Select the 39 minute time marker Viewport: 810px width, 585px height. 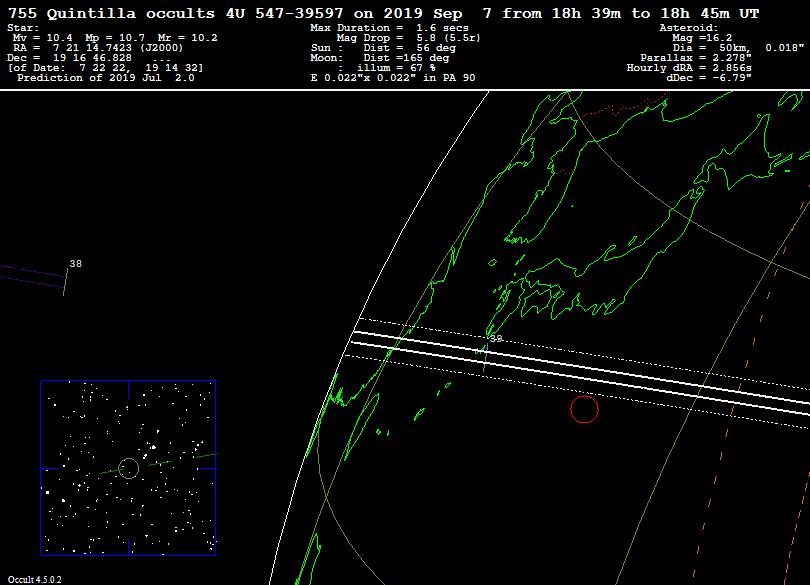(x=496, y=338)
